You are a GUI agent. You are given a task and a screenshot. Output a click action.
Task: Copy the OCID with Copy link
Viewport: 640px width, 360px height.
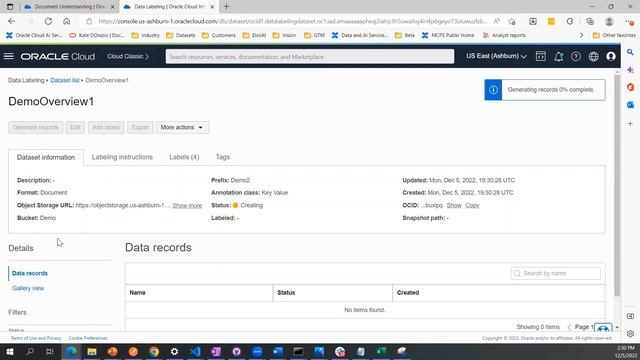(x=472, y=205)
